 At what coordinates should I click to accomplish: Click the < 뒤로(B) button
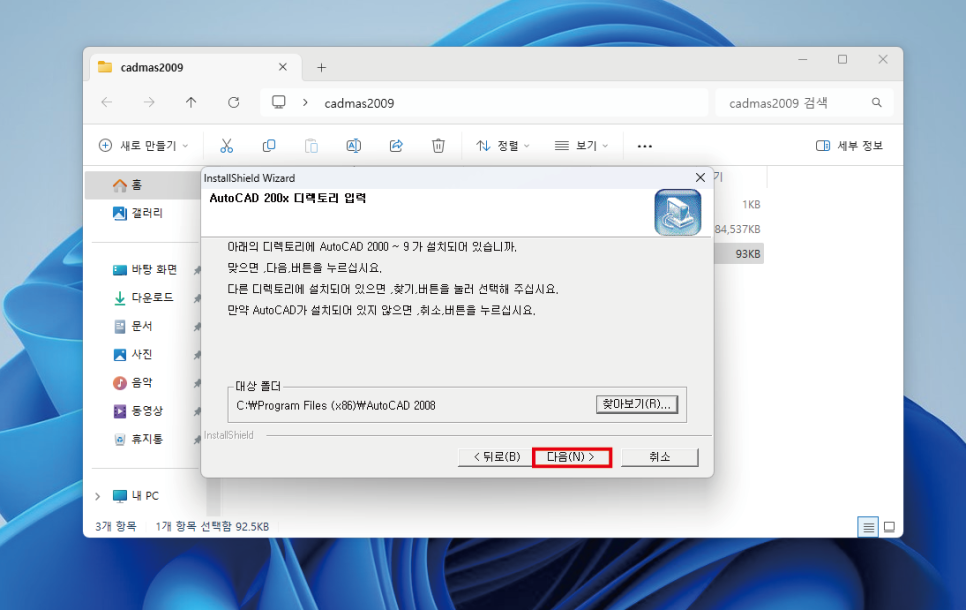pyautogui.click(x=497, y=457)
